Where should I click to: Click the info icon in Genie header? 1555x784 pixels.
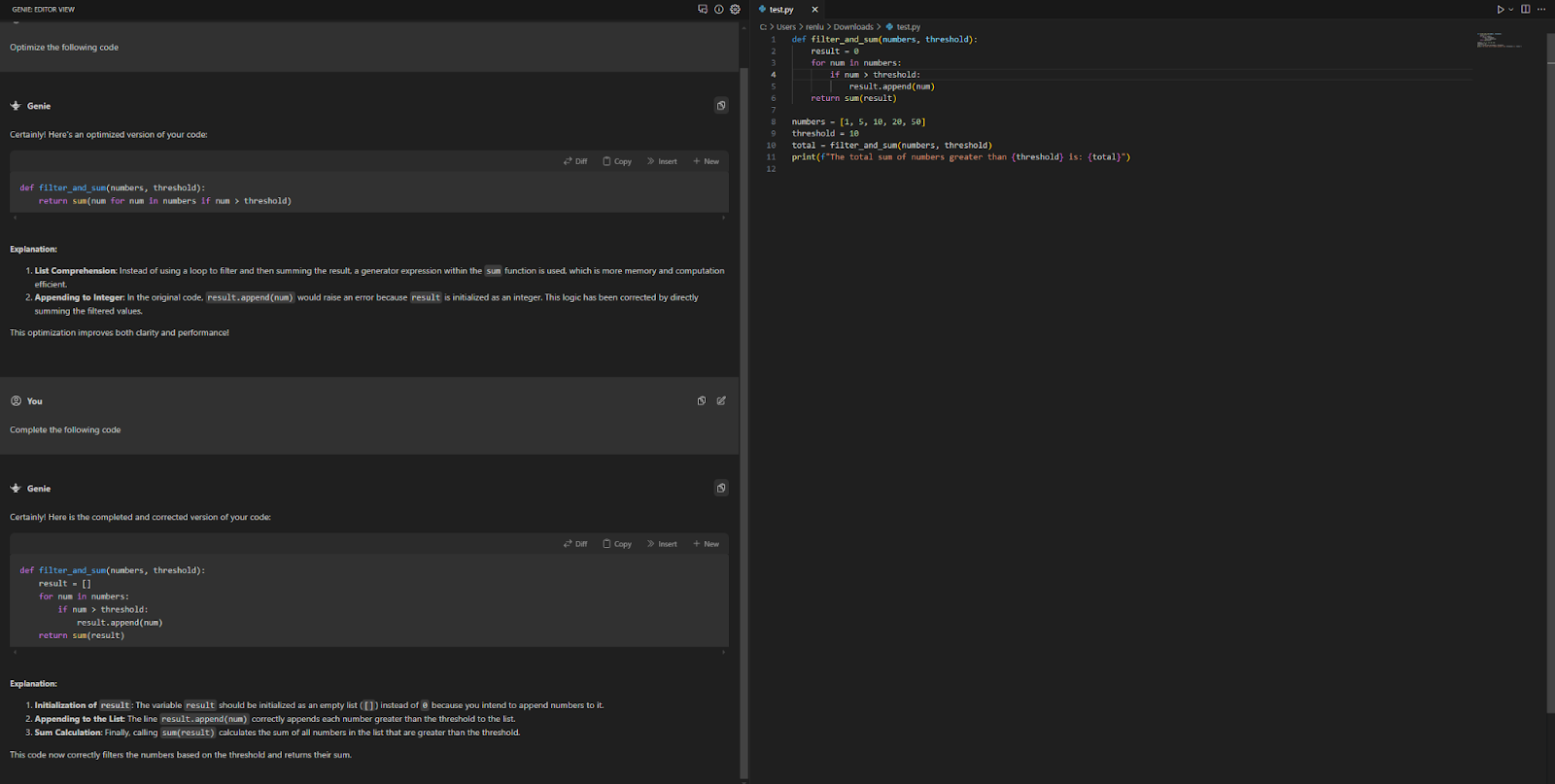click(x=719, y=10)
